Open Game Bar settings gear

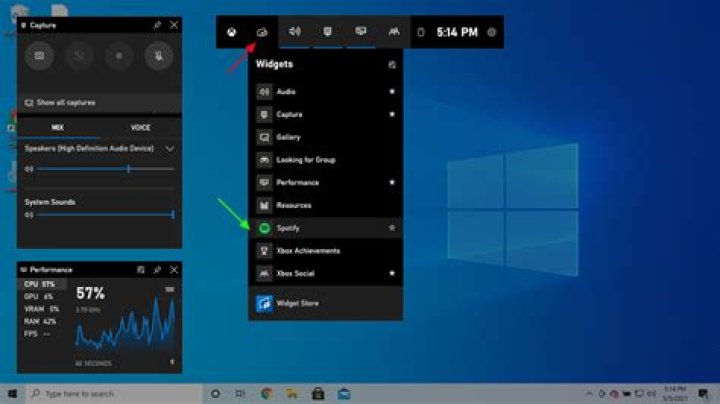[491, 32]
